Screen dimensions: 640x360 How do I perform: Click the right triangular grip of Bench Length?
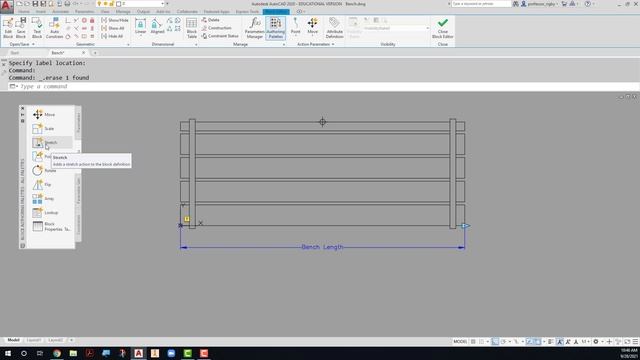tap(465, 226)
